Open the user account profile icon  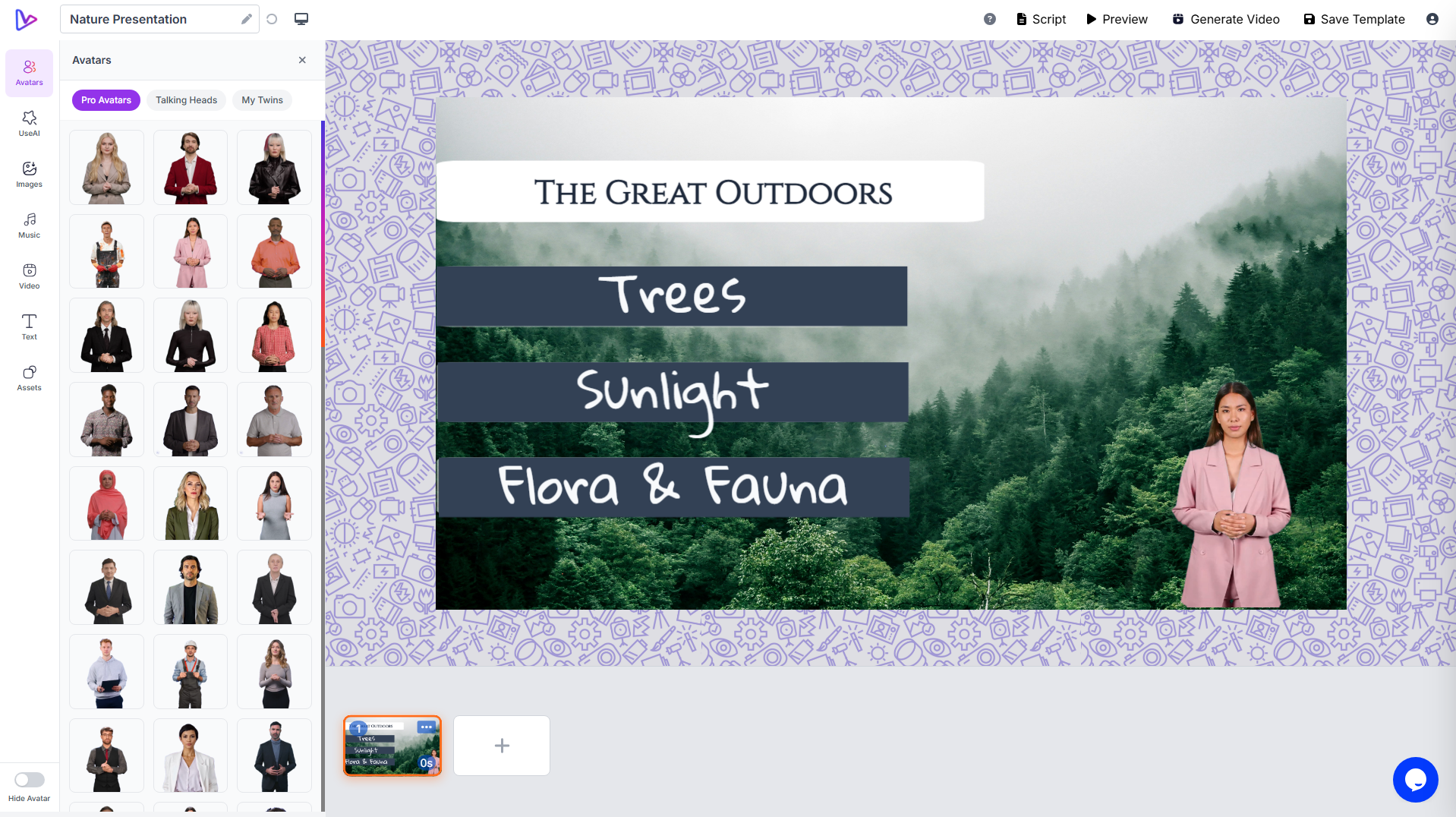[x=1432, y=19]
